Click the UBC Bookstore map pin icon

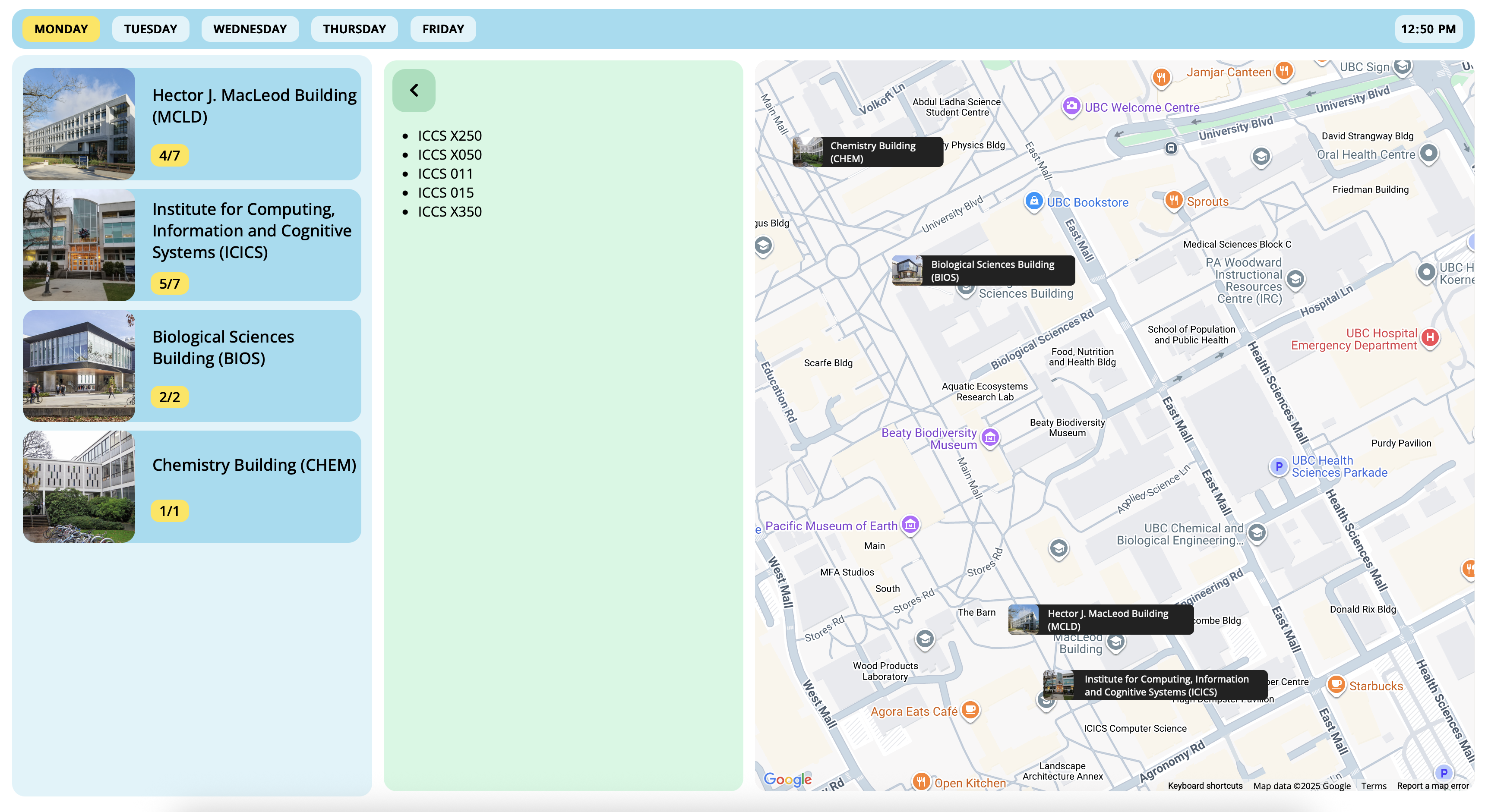tap(1034, 201)
